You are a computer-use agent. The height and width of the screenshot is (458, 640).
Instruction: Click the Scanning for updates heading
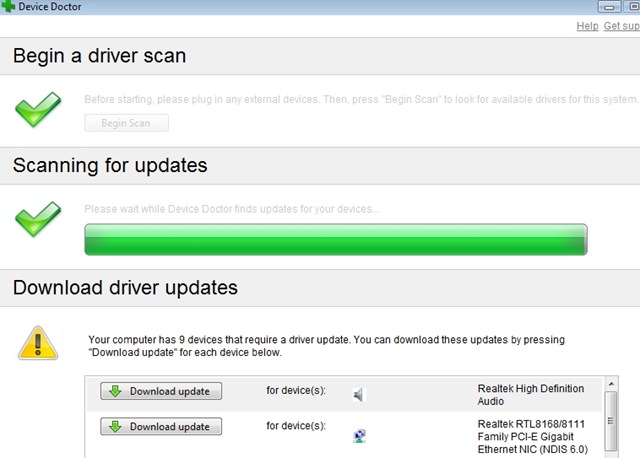click(x=110, y=166)
